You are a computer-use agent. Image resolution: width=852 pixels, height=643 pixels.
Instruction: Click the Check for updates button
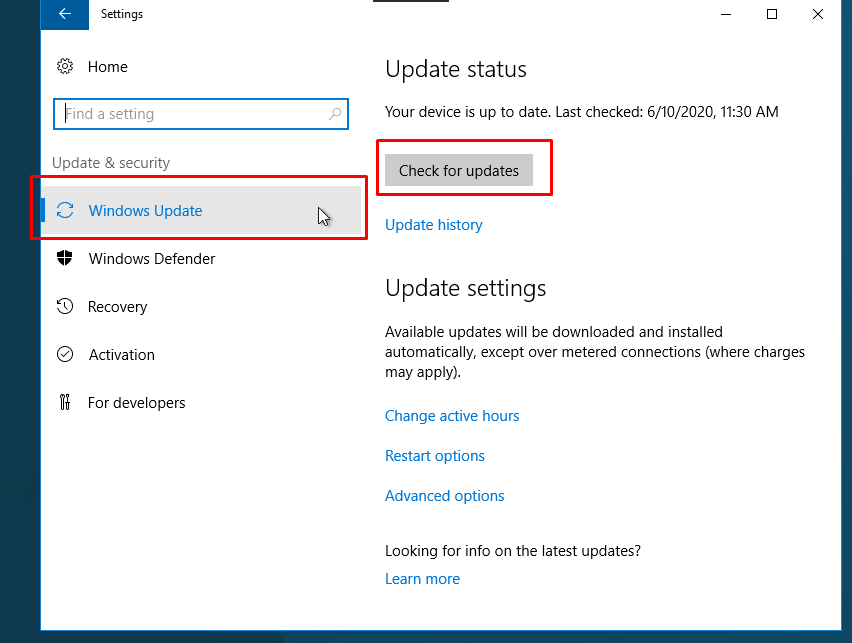click(459, 170)
